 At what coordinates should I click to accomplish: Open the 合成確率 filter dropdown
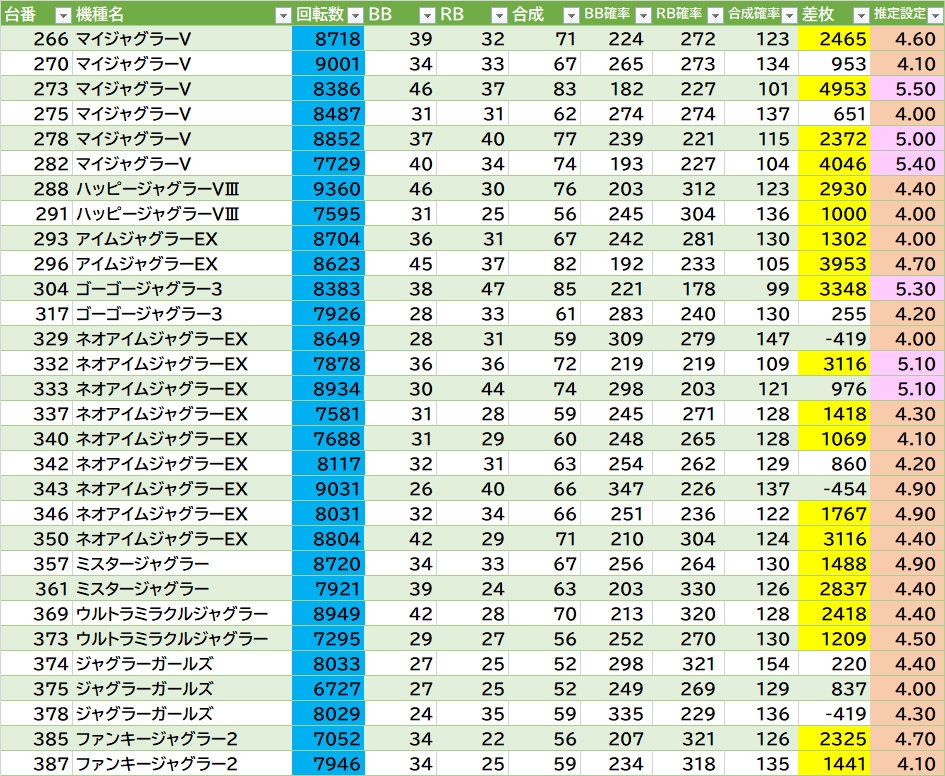click(787, 15)
